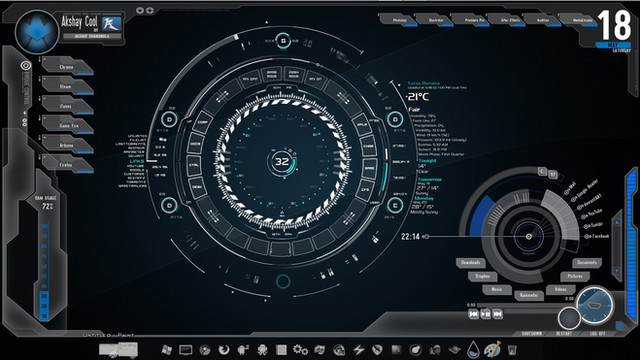Launch Steam from the left launcher

pos(68,86)
